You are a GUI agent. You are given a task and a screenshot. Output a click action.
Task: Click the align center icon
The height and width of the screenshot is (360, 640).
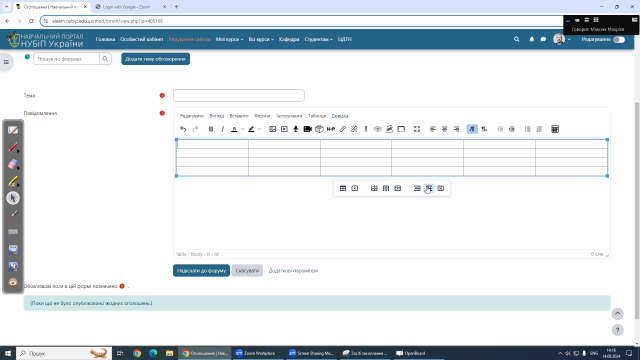click(444, 129)
